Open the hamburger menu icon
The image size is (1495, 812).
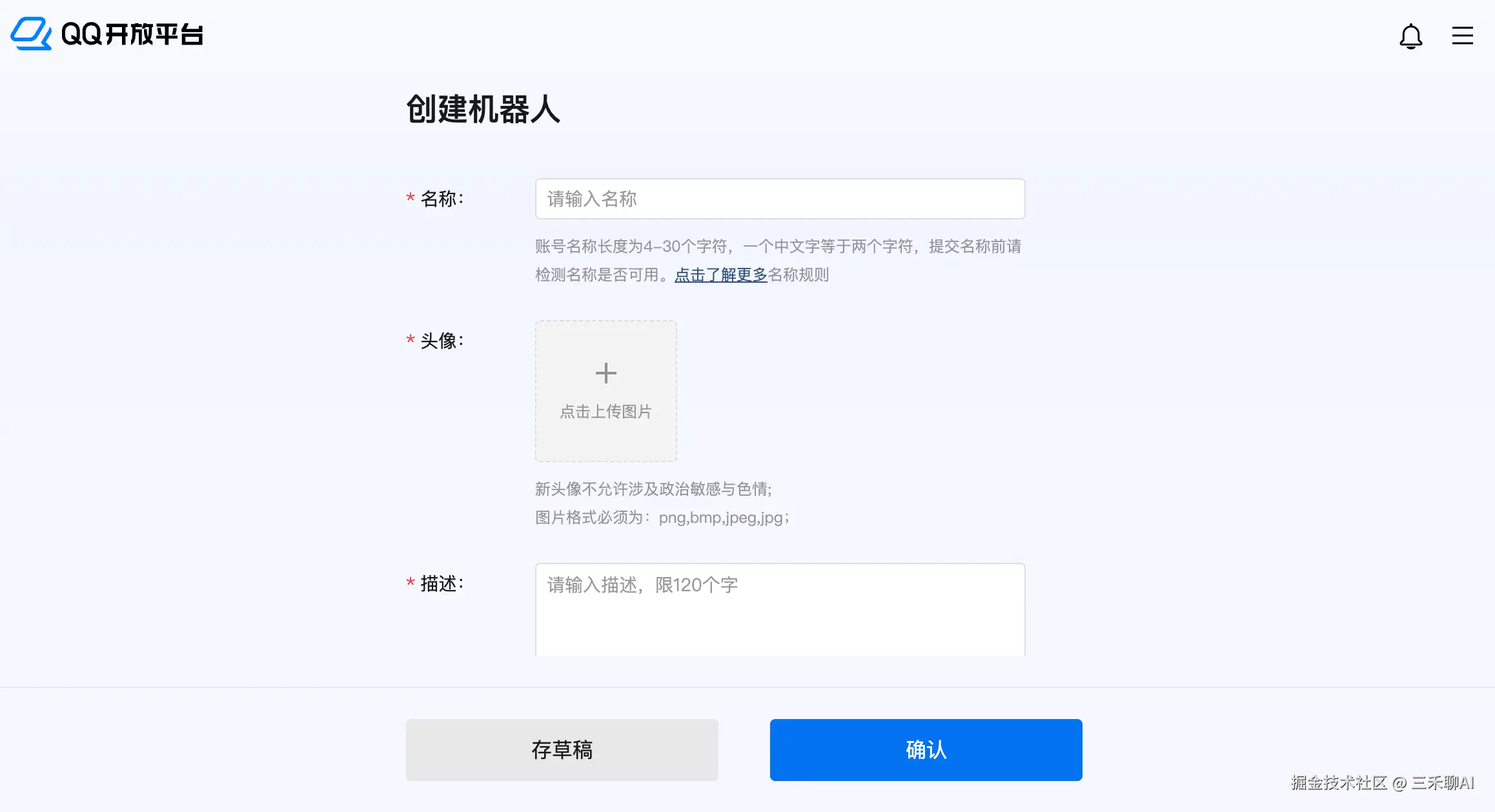[x=1462, y=36]
